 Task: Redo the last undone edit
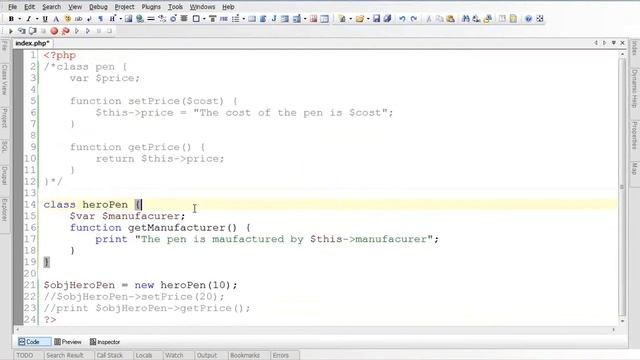[413, 19]
